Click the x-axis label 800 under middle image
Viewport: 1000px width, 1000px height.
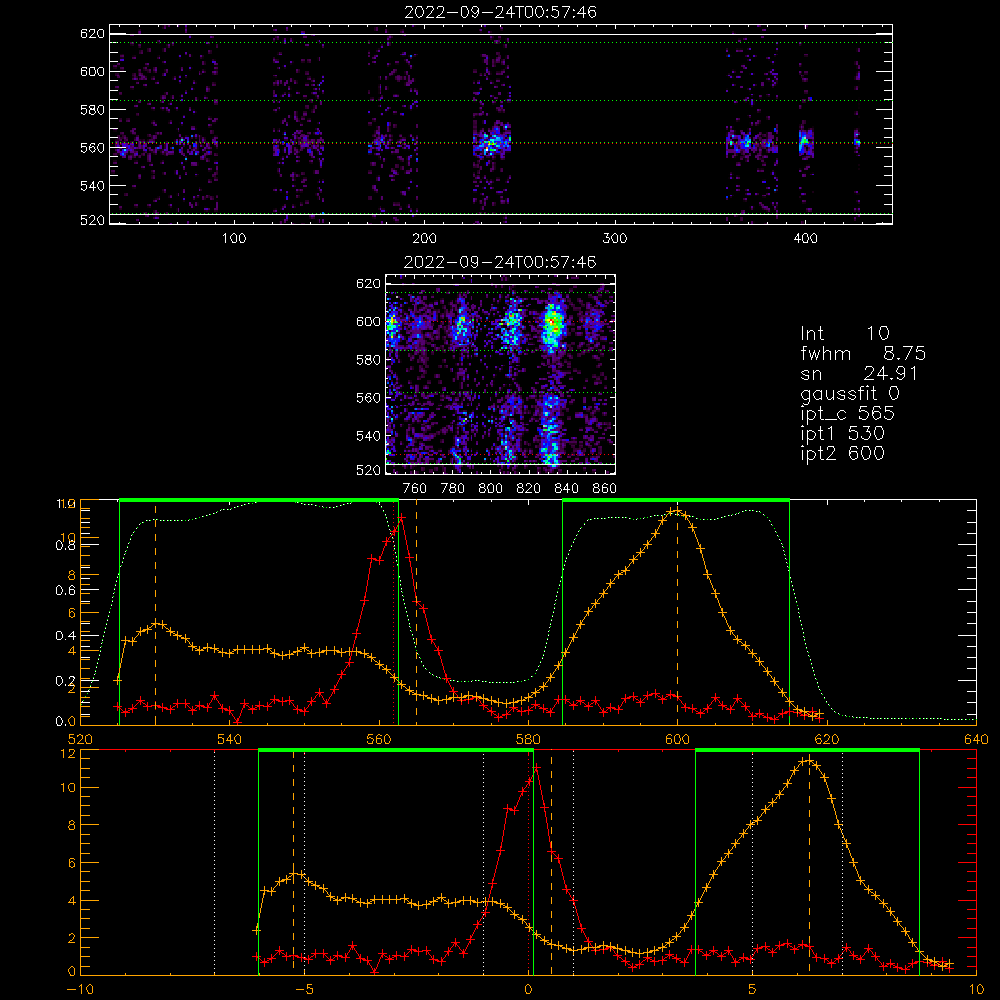point(490,489)
